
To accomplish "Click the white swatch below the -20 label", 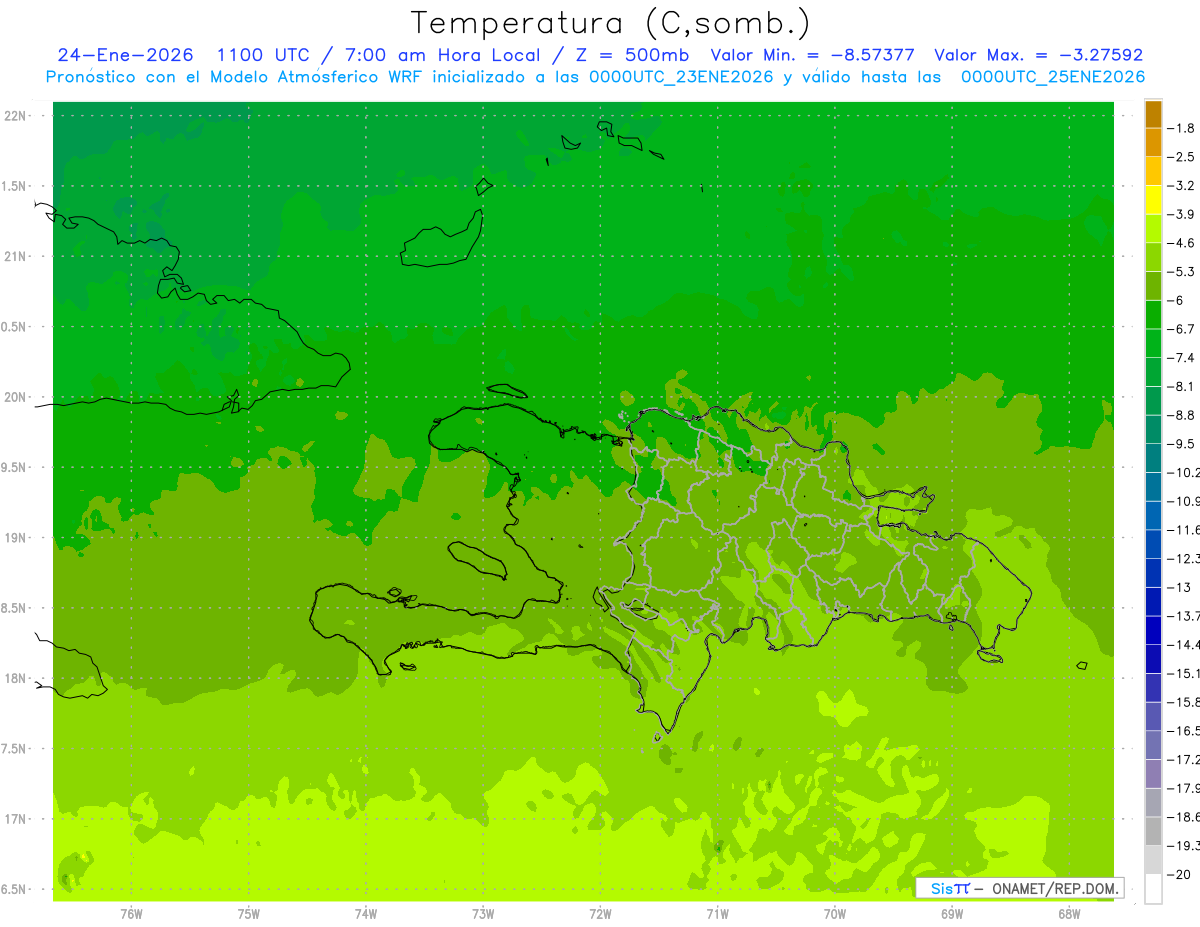I will click(x=1153, y=889).
